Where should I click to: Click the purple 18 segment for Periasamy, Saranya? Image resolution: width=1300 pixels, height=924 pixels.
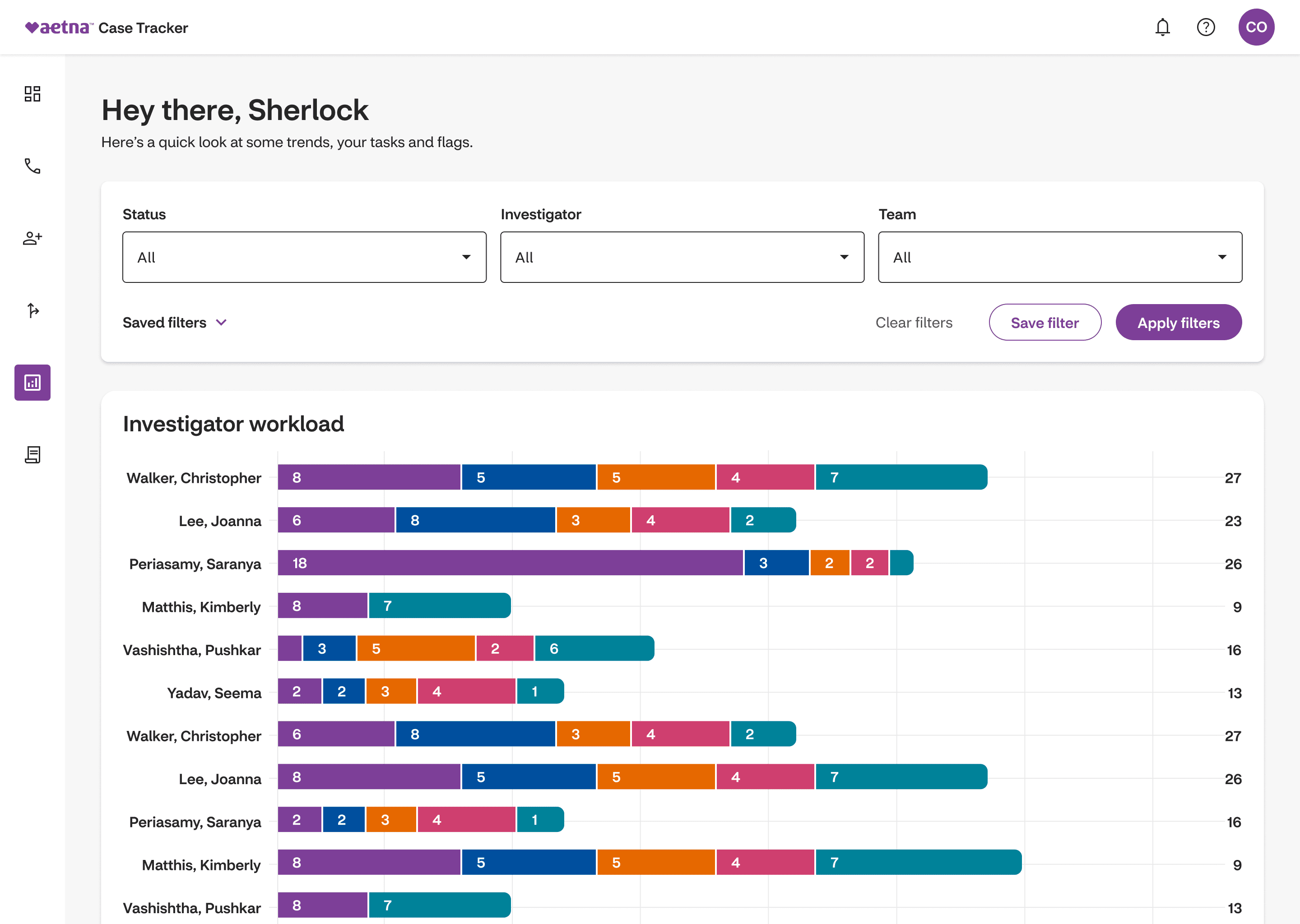[510, 563]
